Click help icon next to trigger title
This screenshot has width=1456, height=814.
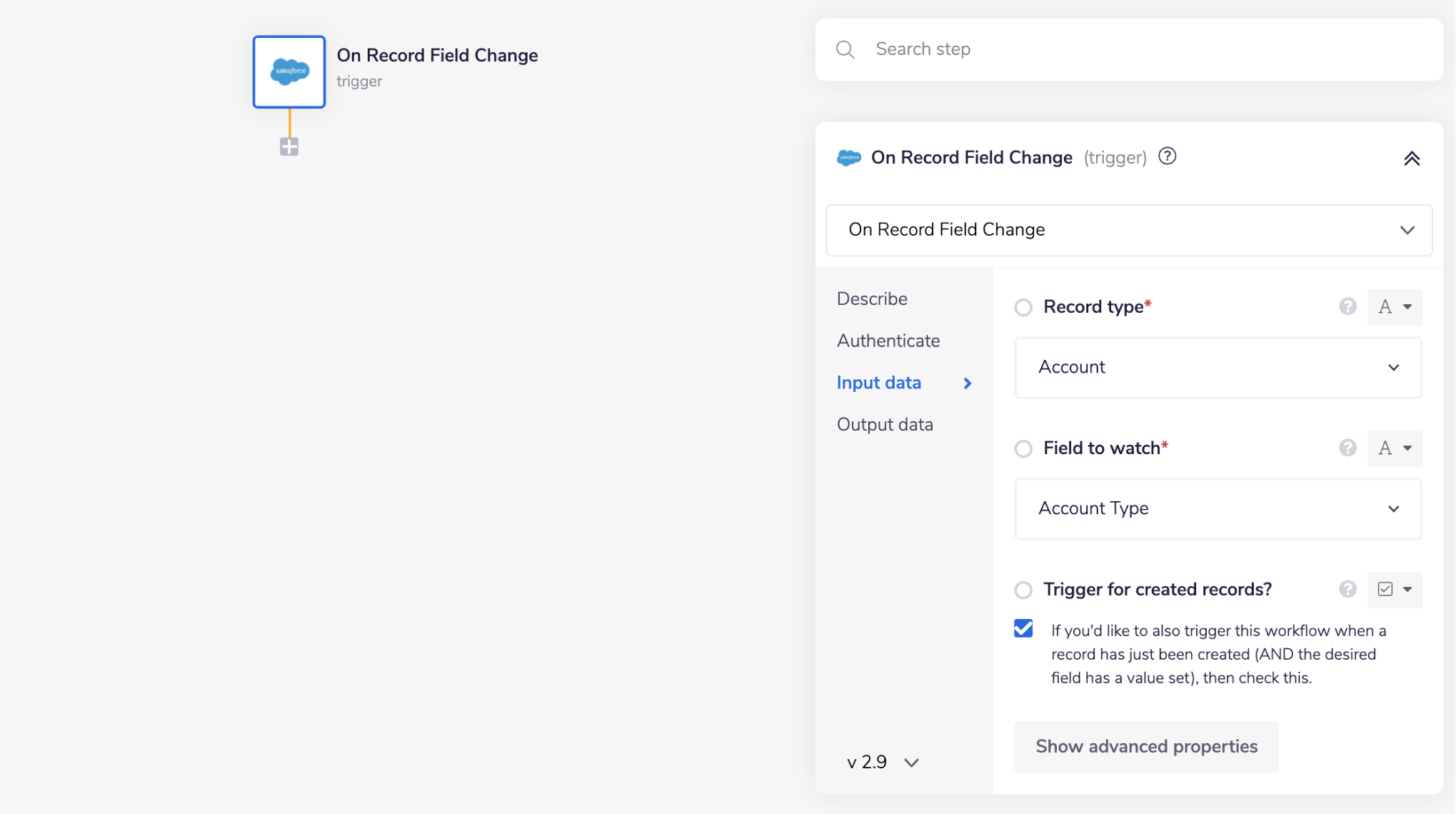click(x=1167, y=156)
